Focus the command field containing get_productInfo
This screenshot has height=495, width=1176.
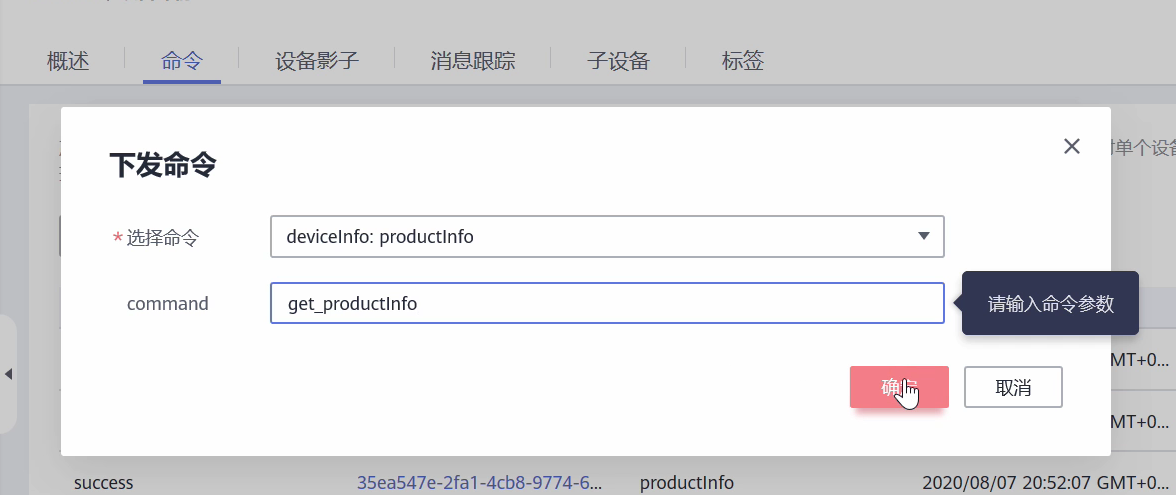tap(606, 304)
